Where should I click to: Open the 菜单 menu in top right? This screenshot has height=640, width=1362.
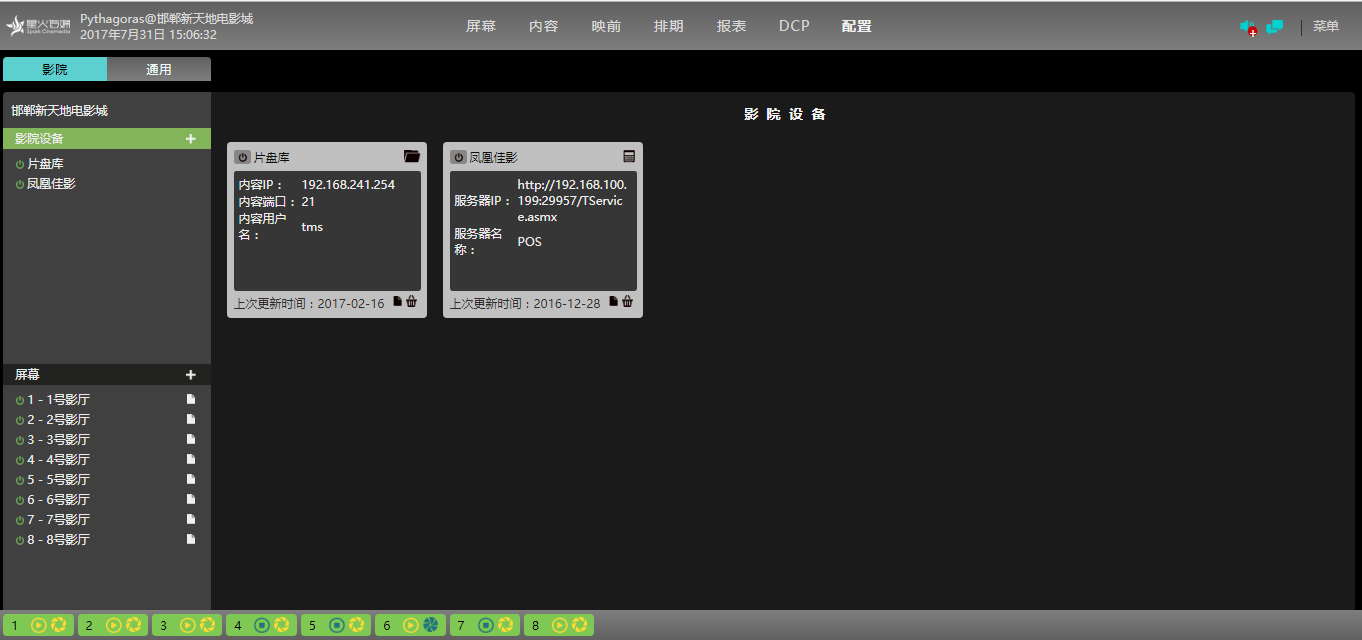pos(1325,27)
